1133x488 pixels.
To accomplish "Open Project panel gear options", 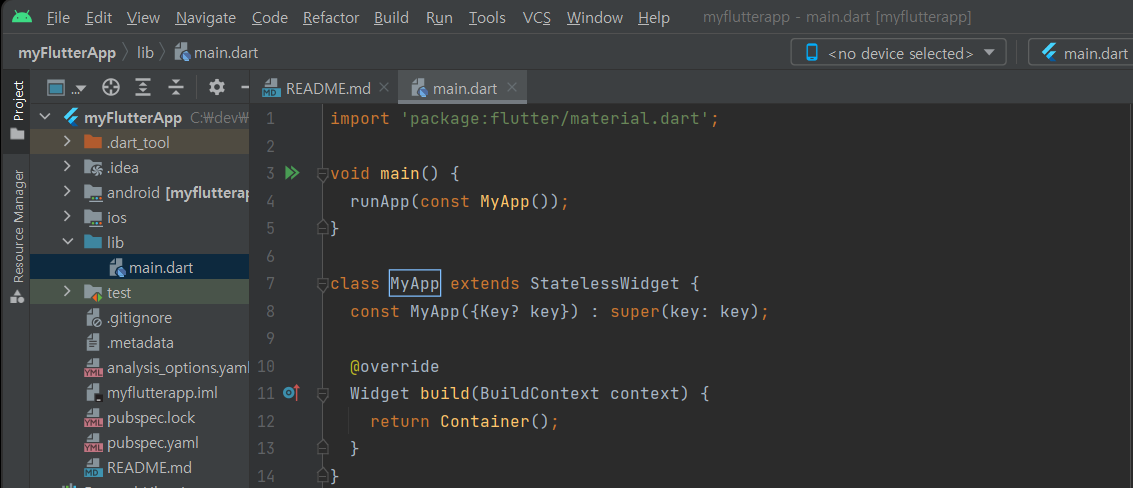I will tap(217, 88).
